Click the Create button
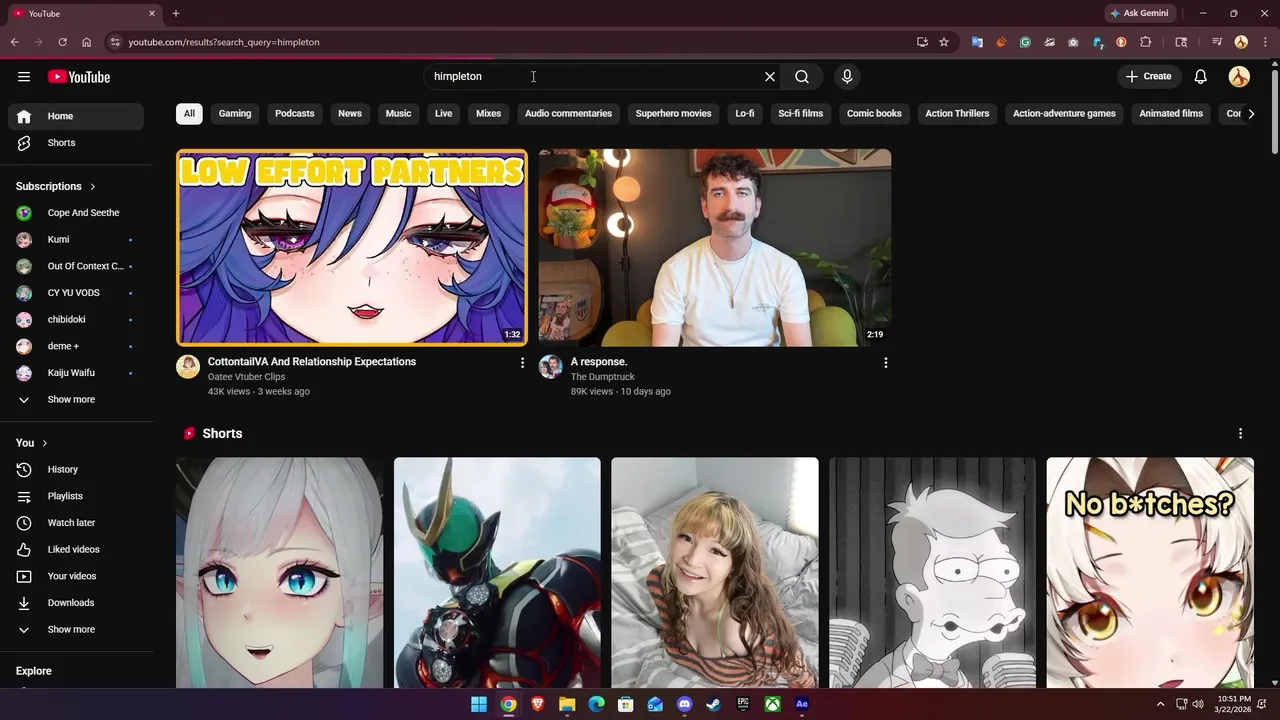Screen dimensions: 1280x720 tap(1148, 76)
